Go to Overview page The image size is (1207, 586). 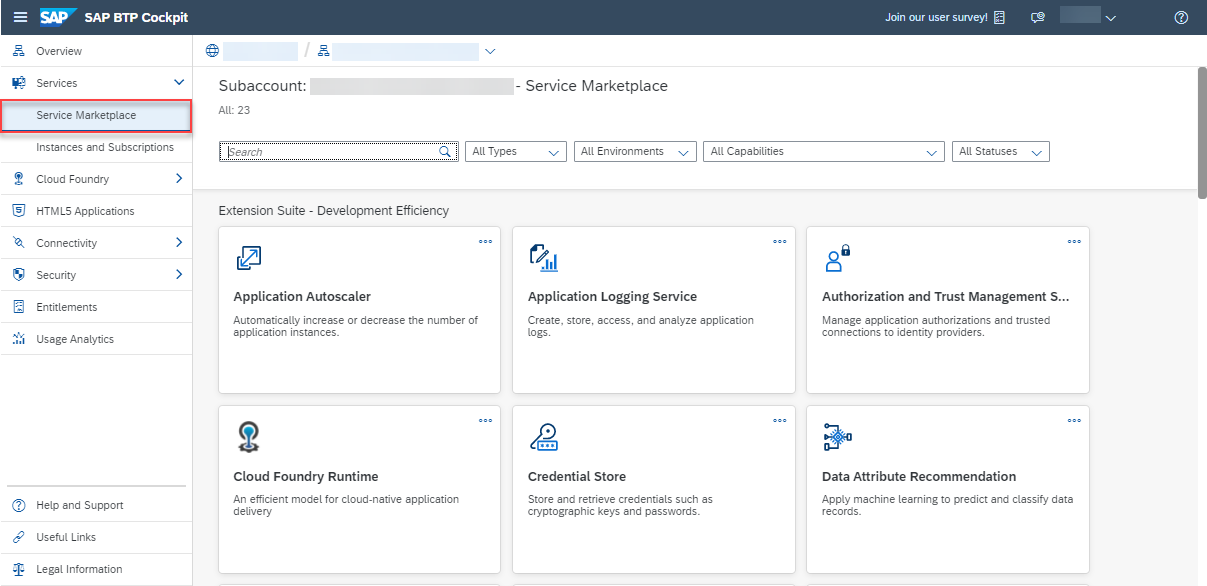pyautogui.click(x=96, y=51)
